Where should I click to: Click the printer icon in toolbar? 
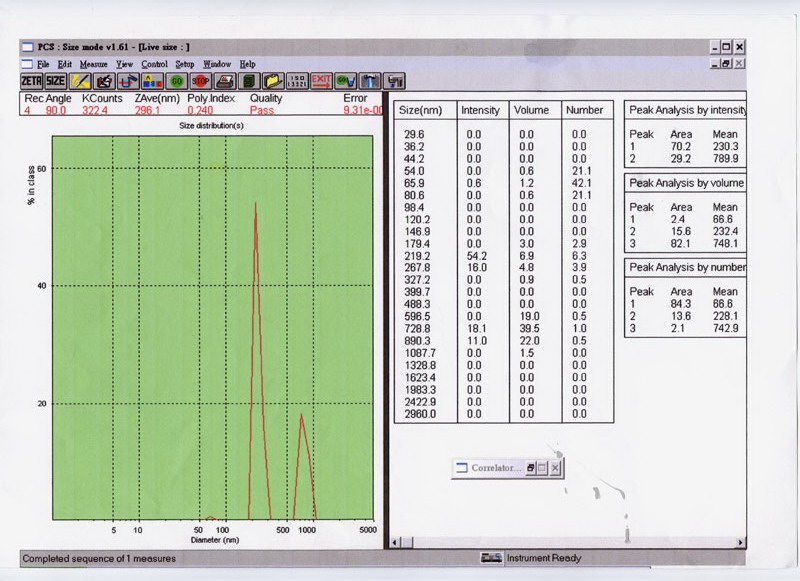pyautogui.click(x=226, y=80)
